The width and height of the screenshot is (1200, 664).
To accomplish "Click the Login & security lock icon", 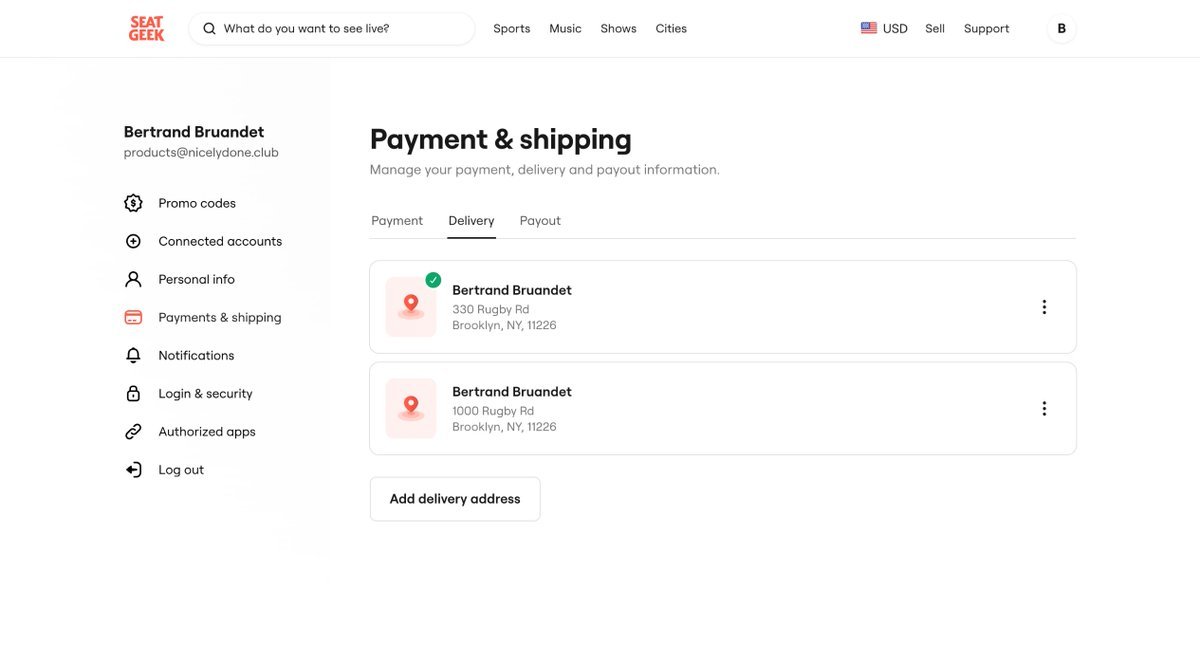I will pyautogui.click(x=133, y=393).
